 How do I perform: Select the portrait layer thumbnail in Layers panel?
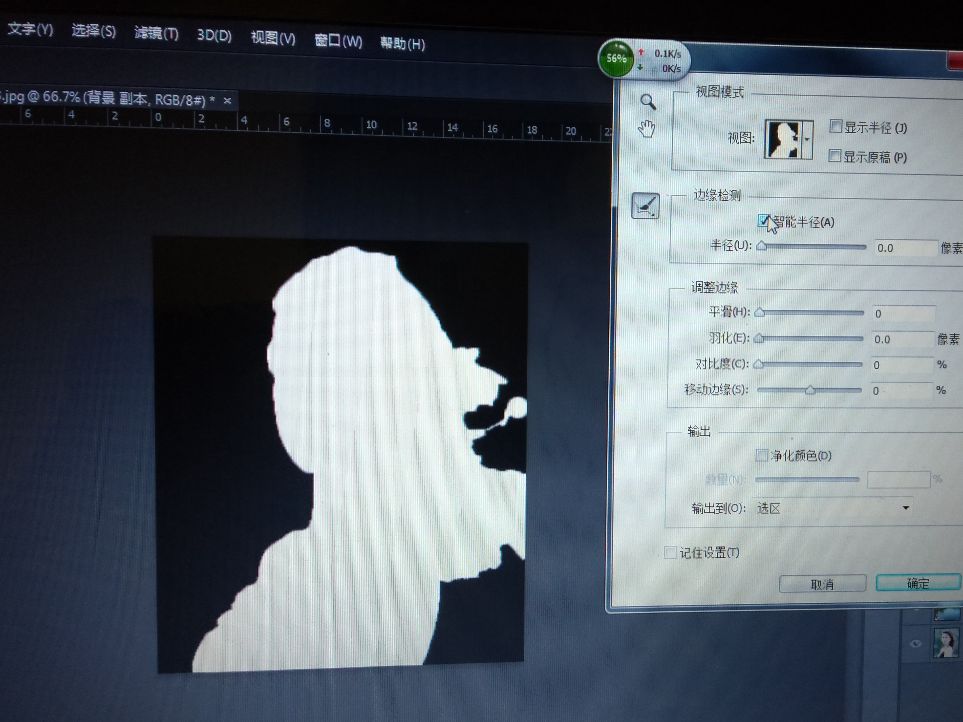click(x=945, y=643)
